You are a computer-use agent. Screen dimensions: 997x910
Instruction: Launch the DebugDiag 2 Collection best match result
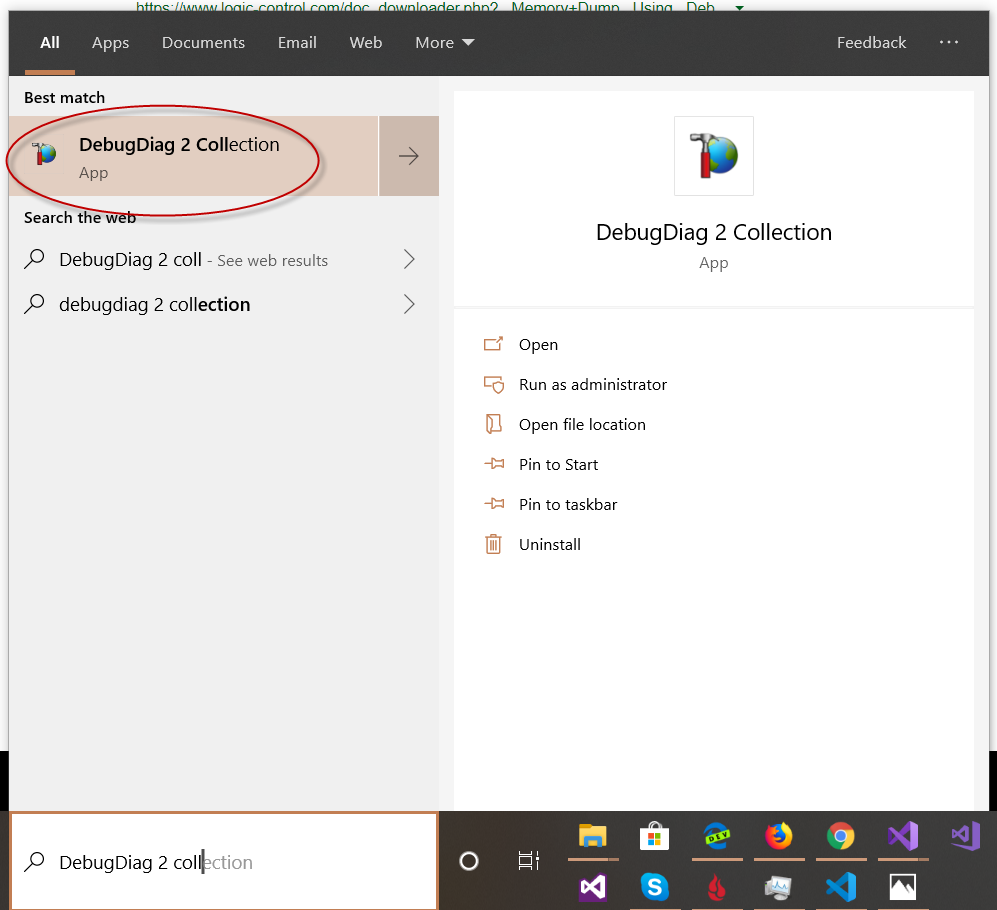(x=180, y=156)
